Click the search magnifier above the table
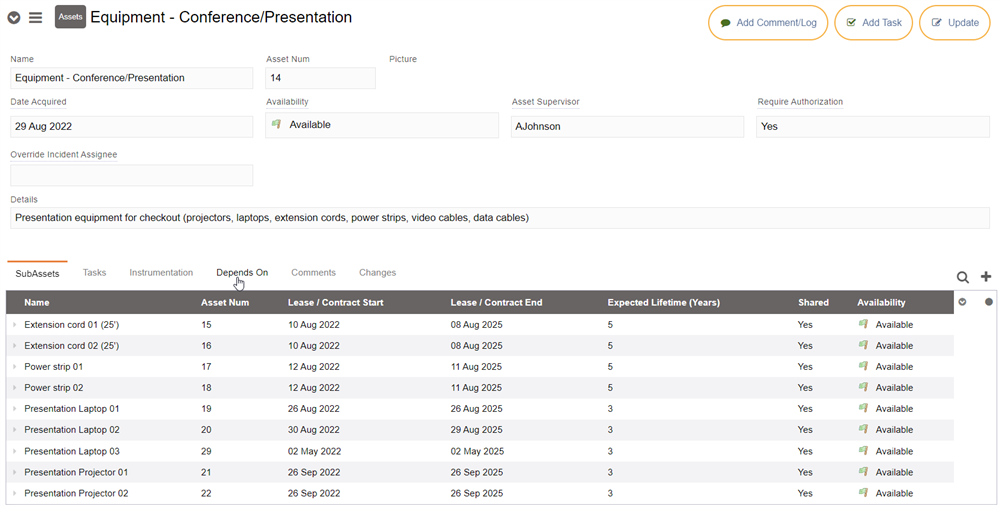This screenshot has width=1000, height=507. point(962,277)
